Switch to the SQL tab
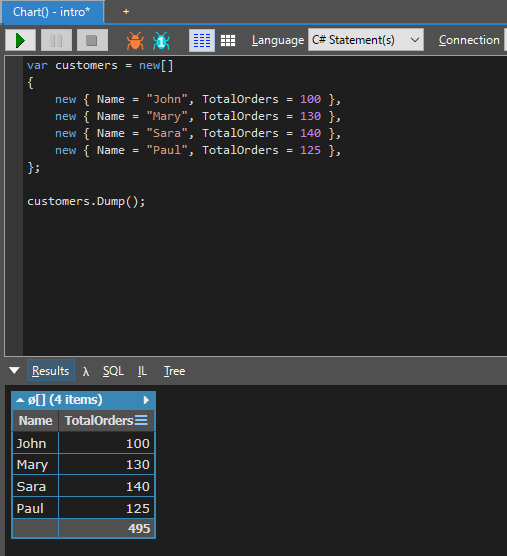 [x=113, y=371]
